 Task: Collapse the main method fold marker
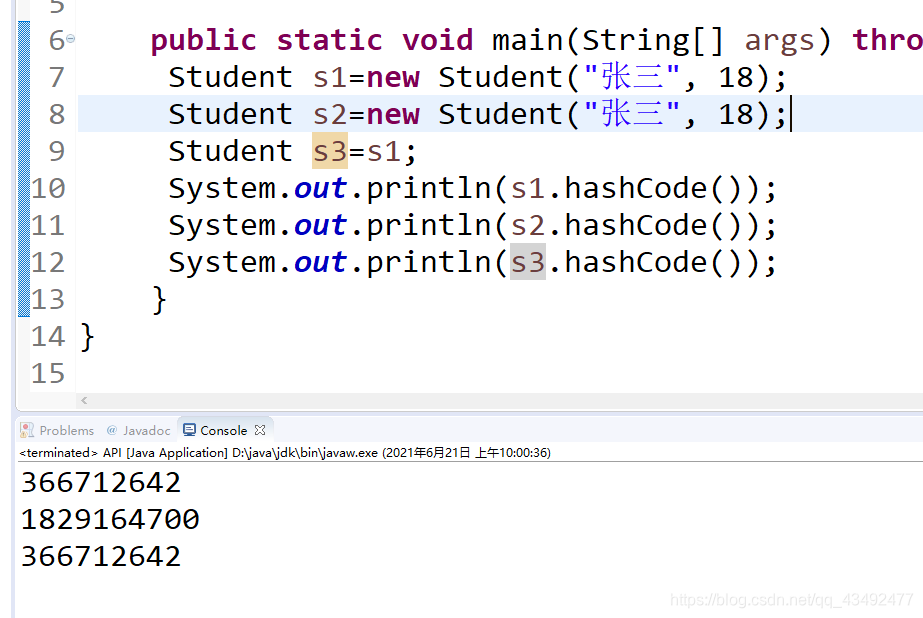point(71,39)
